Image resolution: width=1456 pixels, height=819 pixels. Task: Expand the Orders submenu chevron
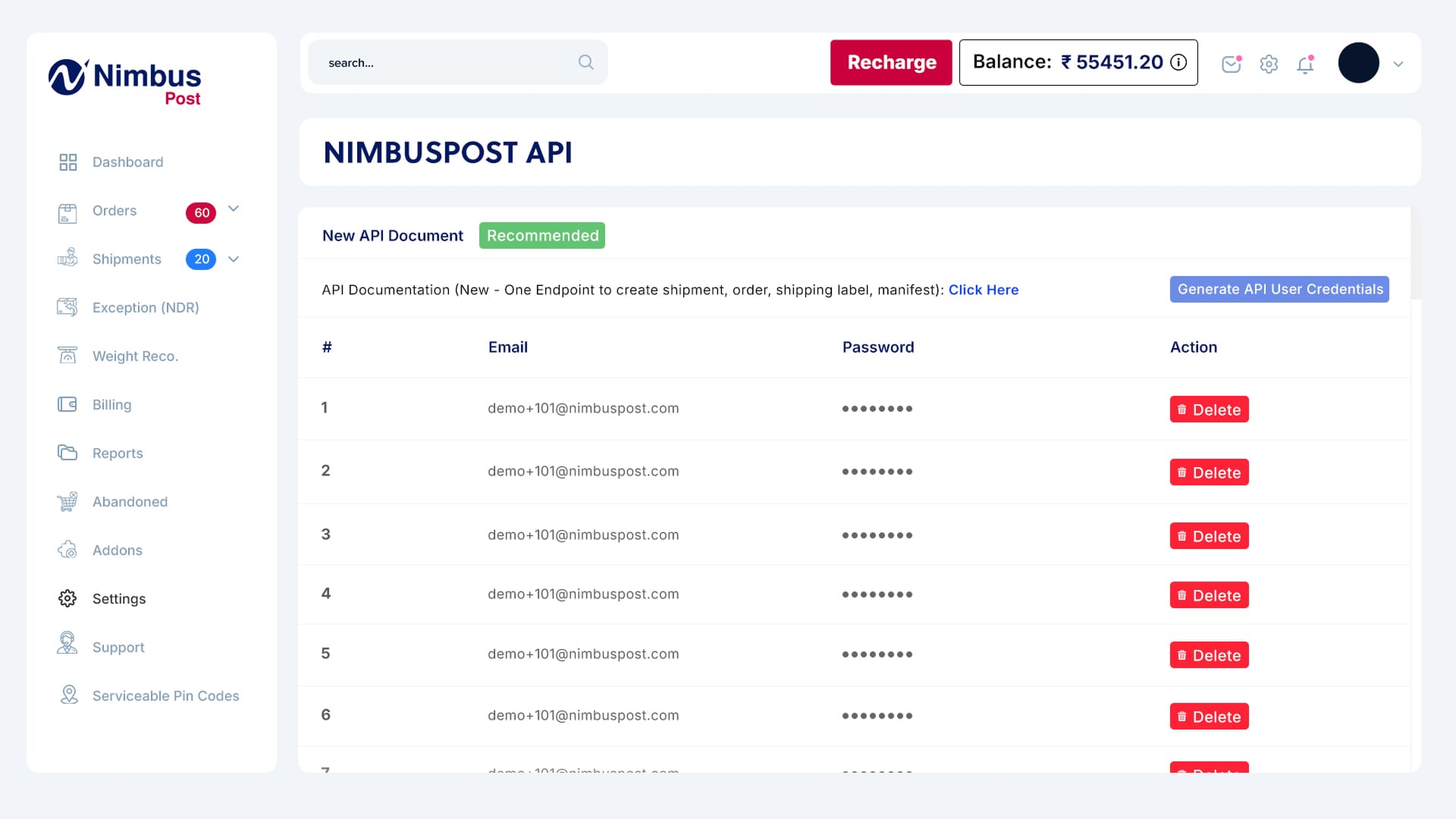click(234, 209)
